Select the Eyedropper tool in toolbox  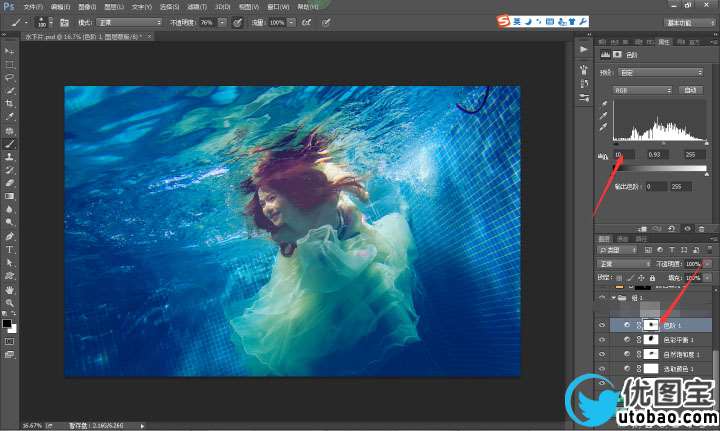coord(9,117)
